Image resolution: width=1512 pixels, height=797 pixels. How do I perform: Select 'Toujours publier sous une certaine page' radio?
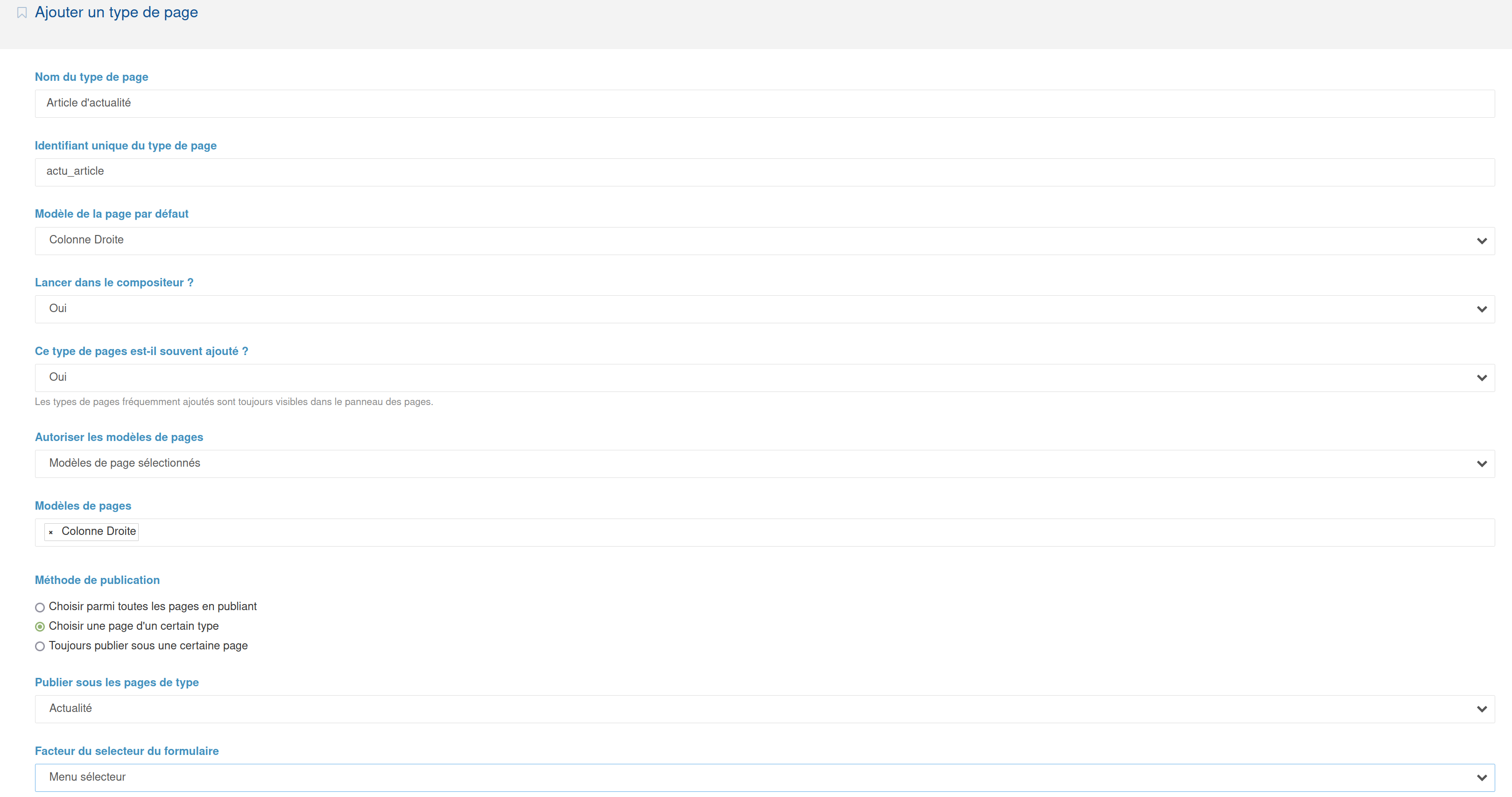[x=40, y=646]
